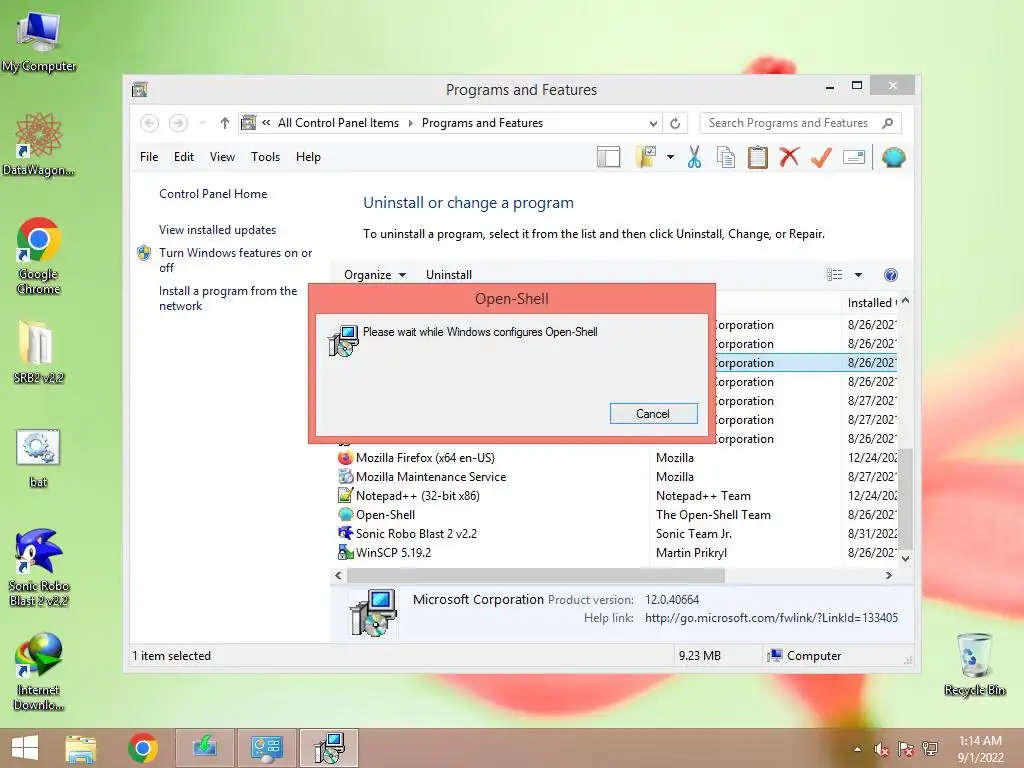
Task: Open the view options dropdown arrow
Action: [858, 275]
